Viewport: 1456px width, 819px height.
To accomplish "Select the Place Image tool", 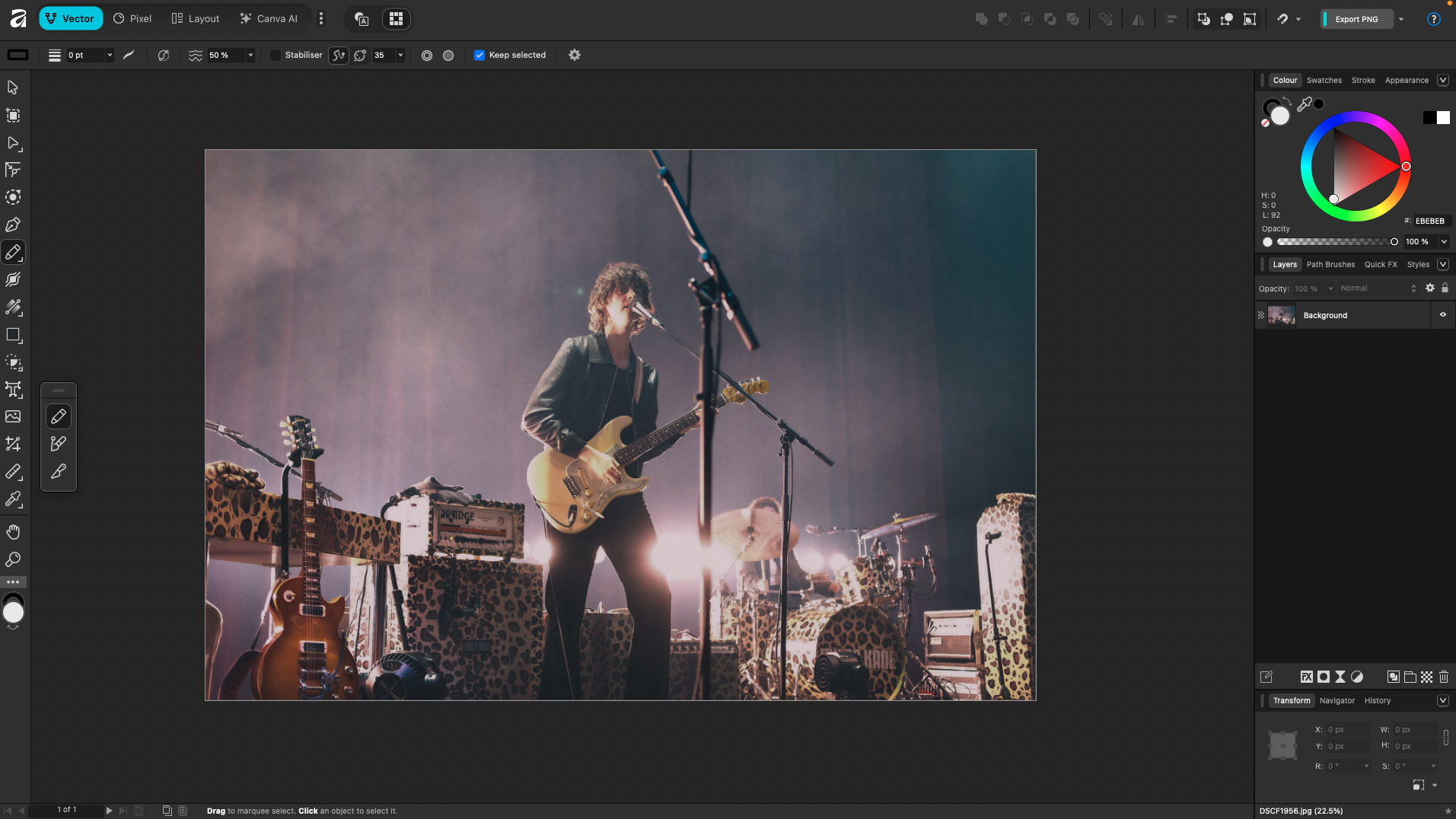I will (13, 416).
